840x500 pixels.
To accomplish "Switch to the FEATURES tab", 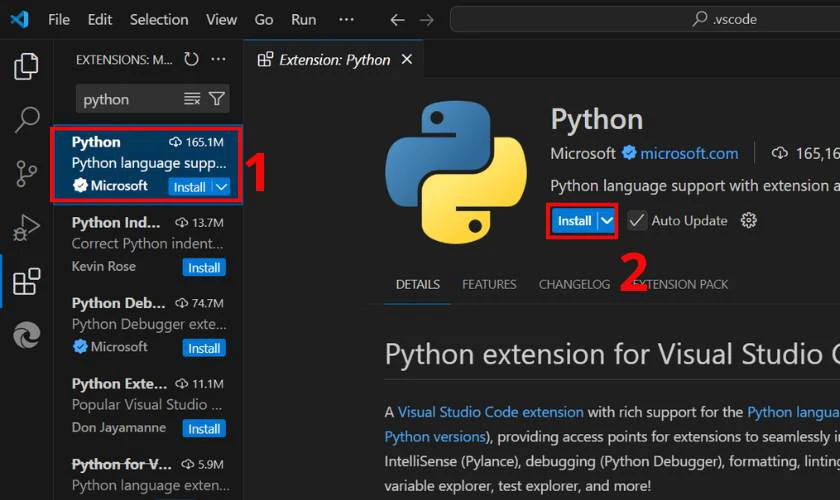I will pos(489,284).
